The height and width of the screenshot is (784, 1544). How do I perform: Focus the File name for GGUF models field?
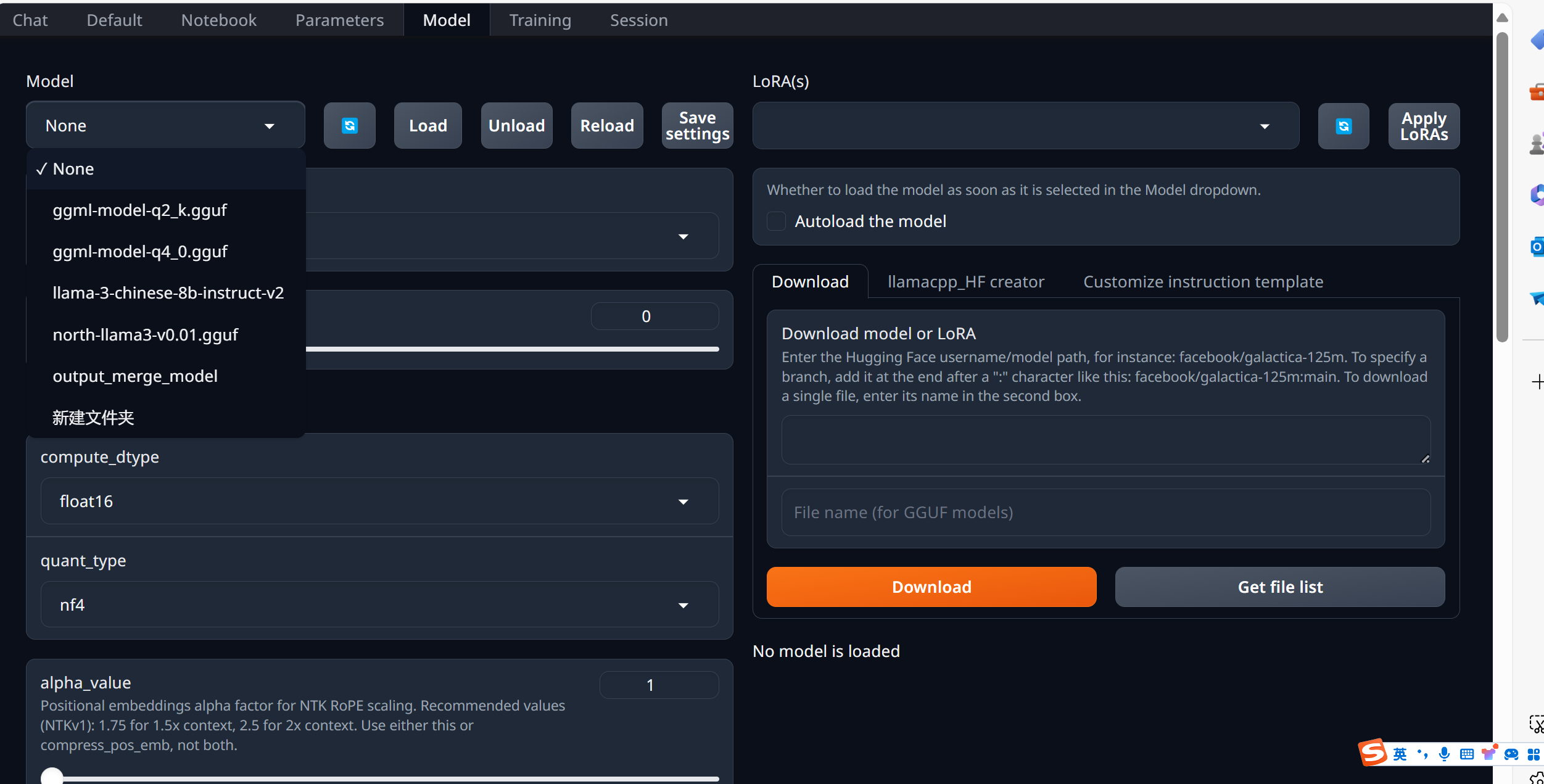click(x=1105, y=512)
